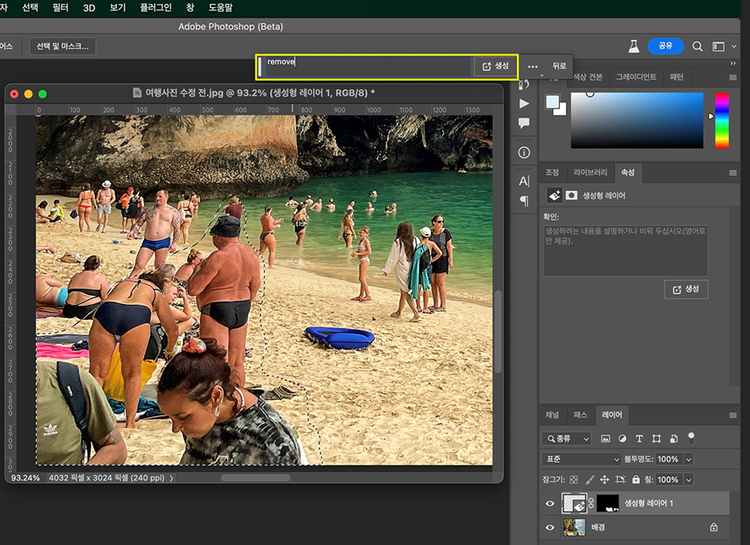This screenshot has height=545, width=750.
Task: Switch to the 그레이디언트 tab
Action: click(636, 77)
